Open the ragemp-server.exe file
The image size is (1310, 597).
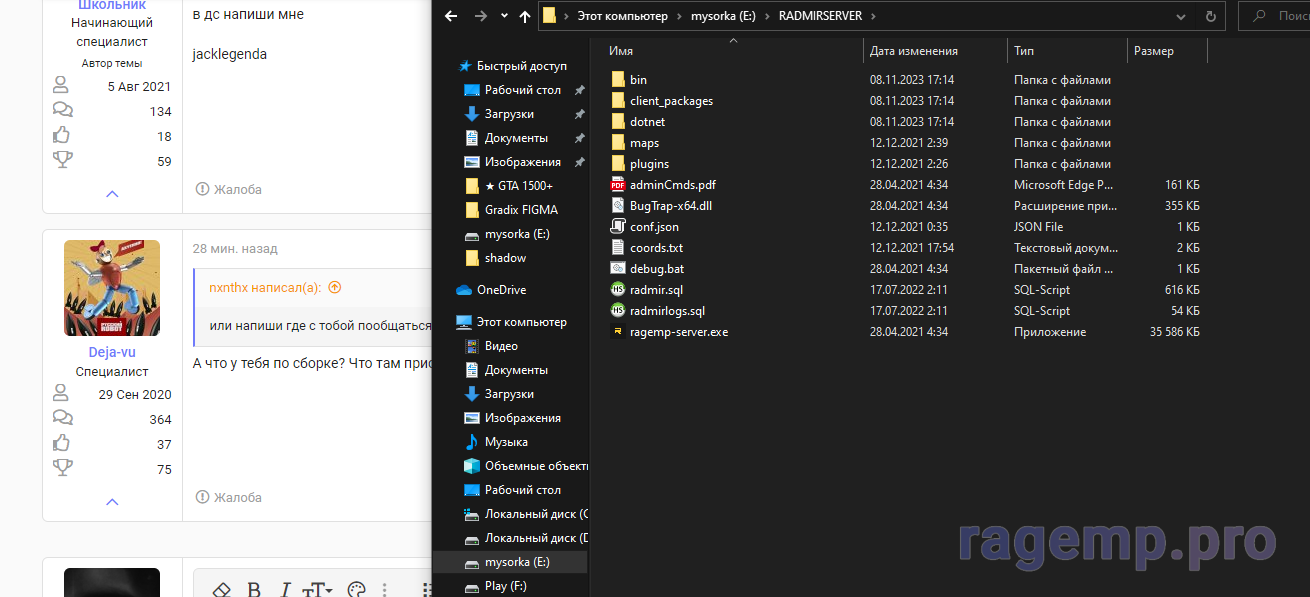coord(678,332)
